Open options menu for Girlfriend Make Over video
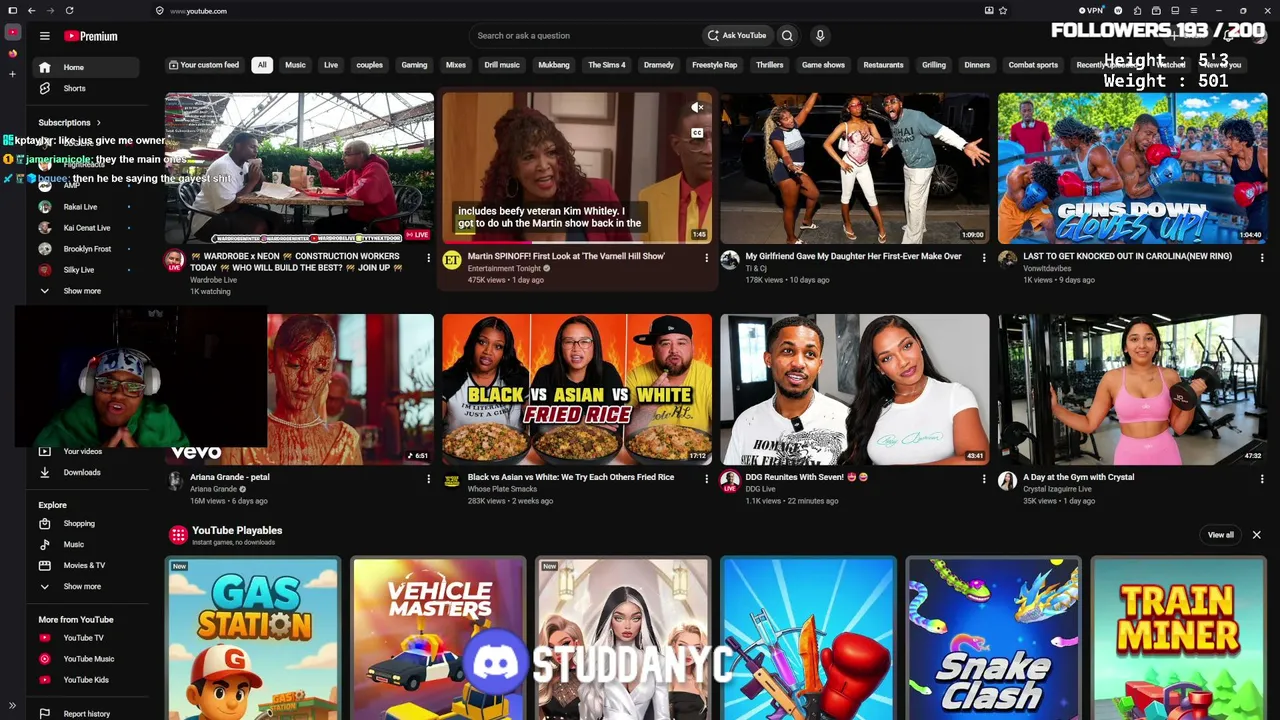Viewport: 1280px width, 720px height. 983,258
